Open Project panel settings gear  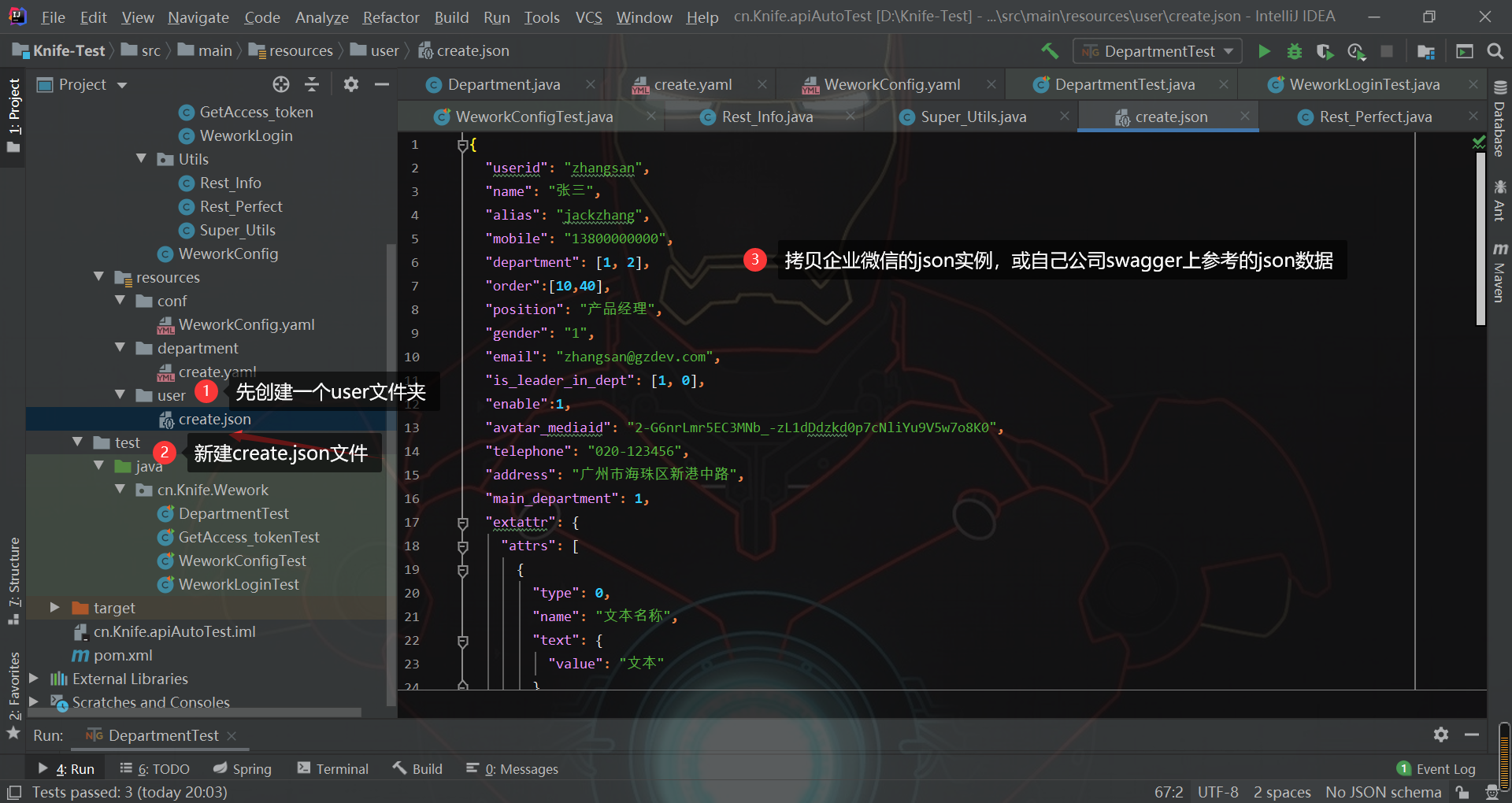pos(351,84)
